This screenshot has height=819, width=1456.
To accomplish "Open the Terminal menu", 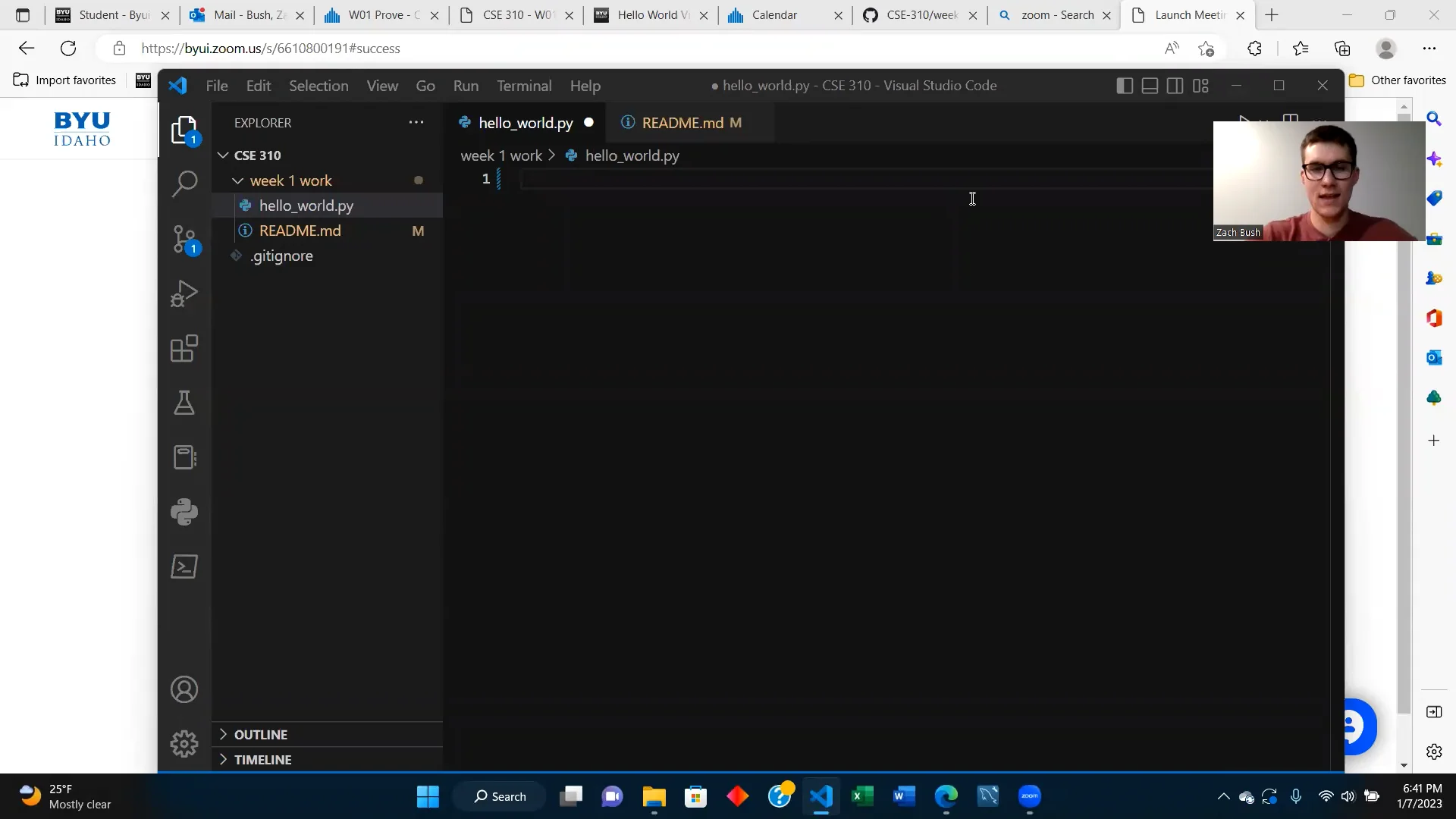I will tap(524, 86).
